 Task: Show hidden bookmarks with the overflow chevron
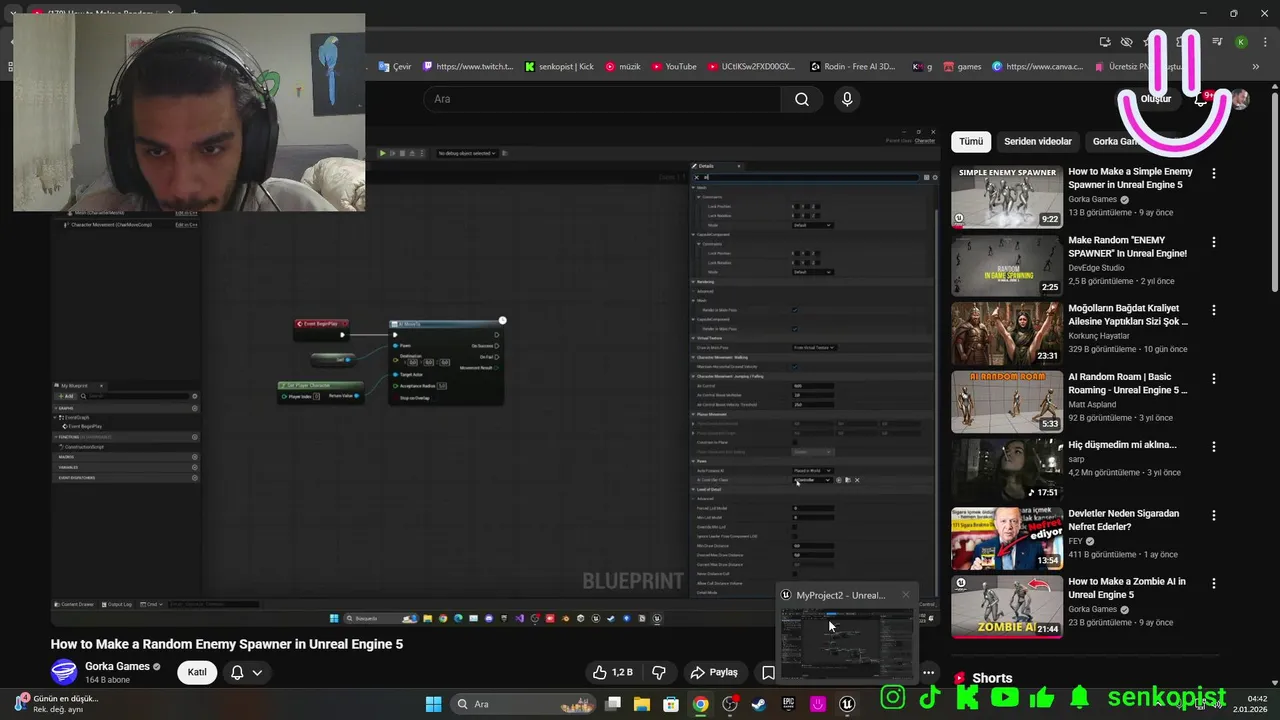tap(1256, 67)
